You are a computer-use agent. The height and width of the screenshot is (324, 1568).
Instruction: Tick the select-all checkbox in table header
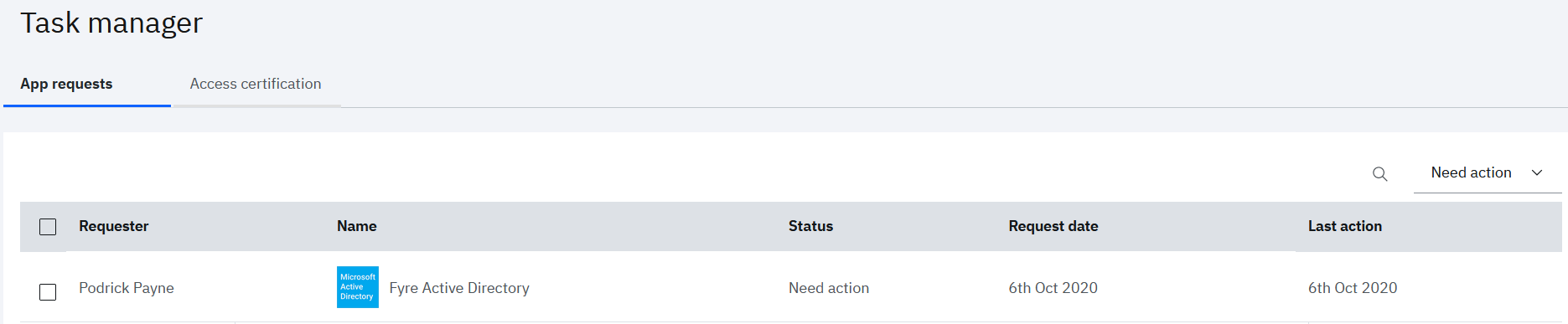[48, 227]
